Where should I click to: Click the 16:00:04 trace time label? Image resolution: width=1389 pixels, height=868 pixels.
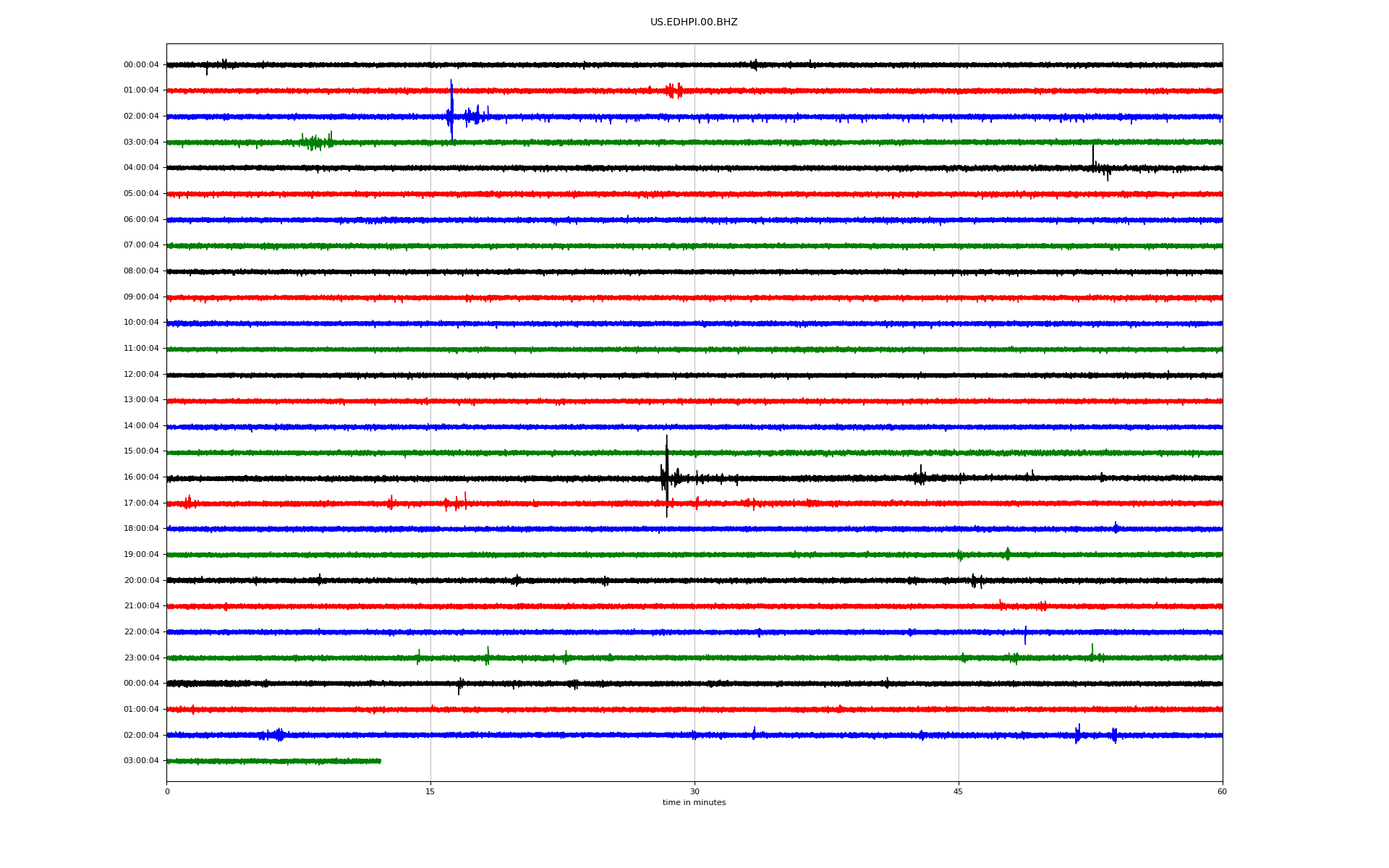coord(141,477)
